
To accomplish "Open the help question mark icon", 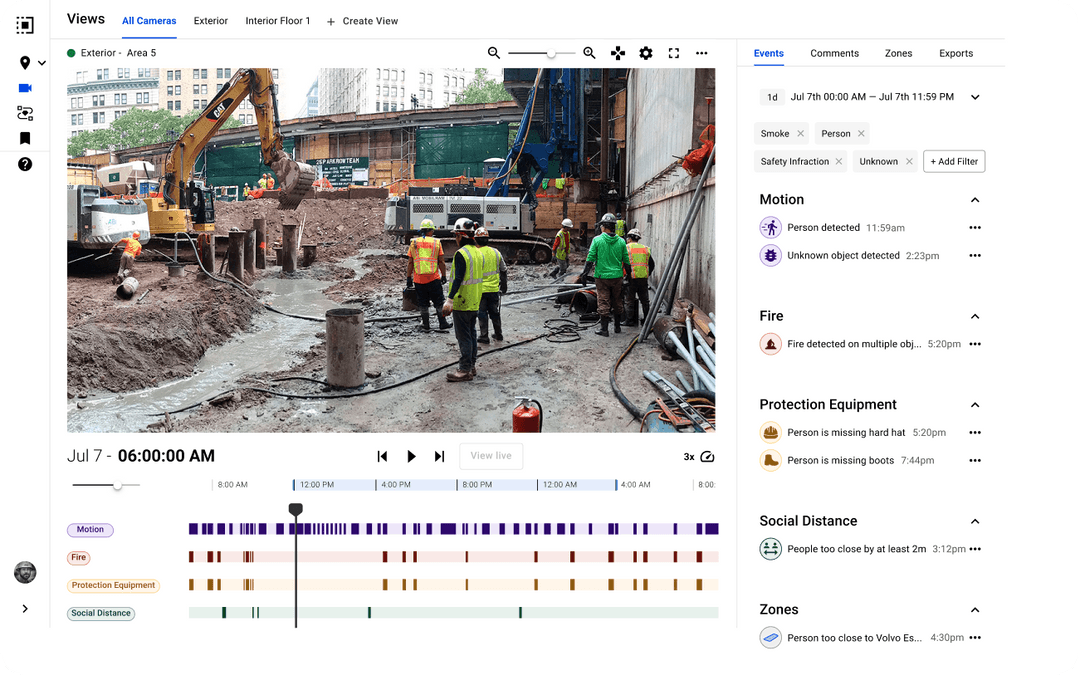I will pos(25,164).
